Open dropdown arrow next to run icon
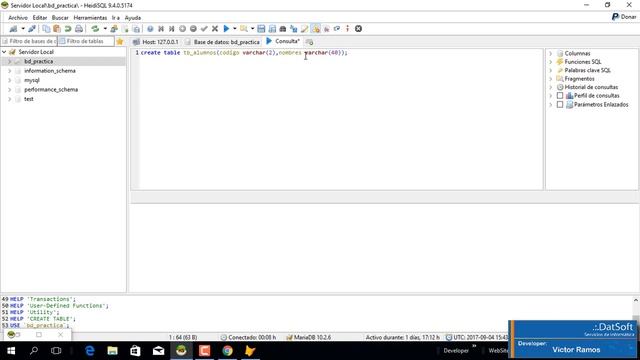 pyautogui.click(x=235, y=29)
